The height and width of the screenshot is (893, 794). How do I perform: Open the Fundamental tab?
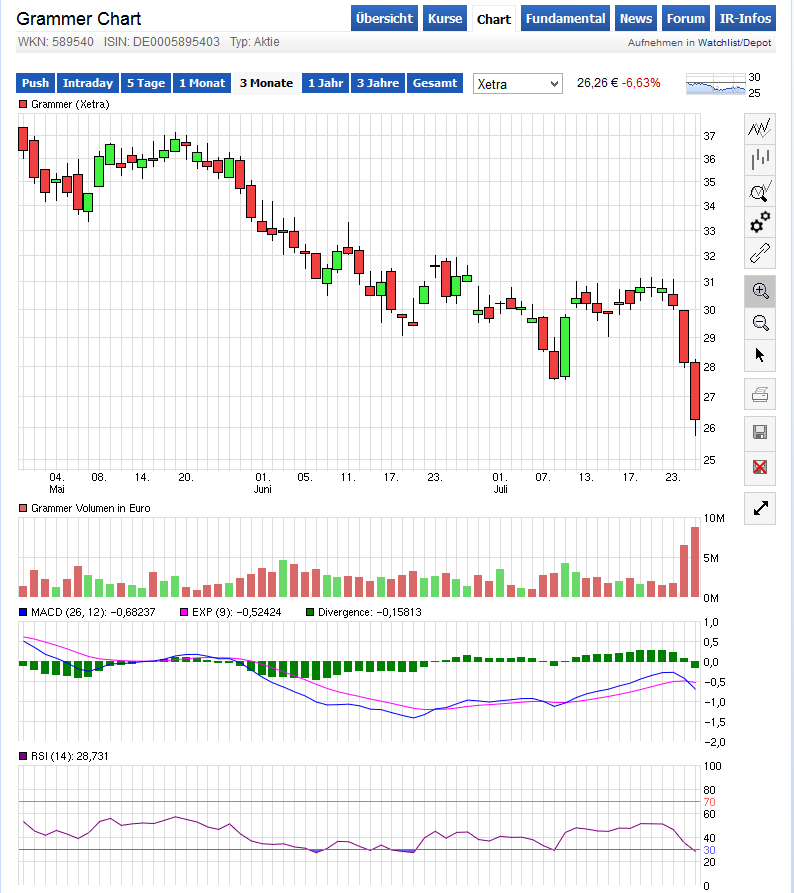[x=565, y=18]
